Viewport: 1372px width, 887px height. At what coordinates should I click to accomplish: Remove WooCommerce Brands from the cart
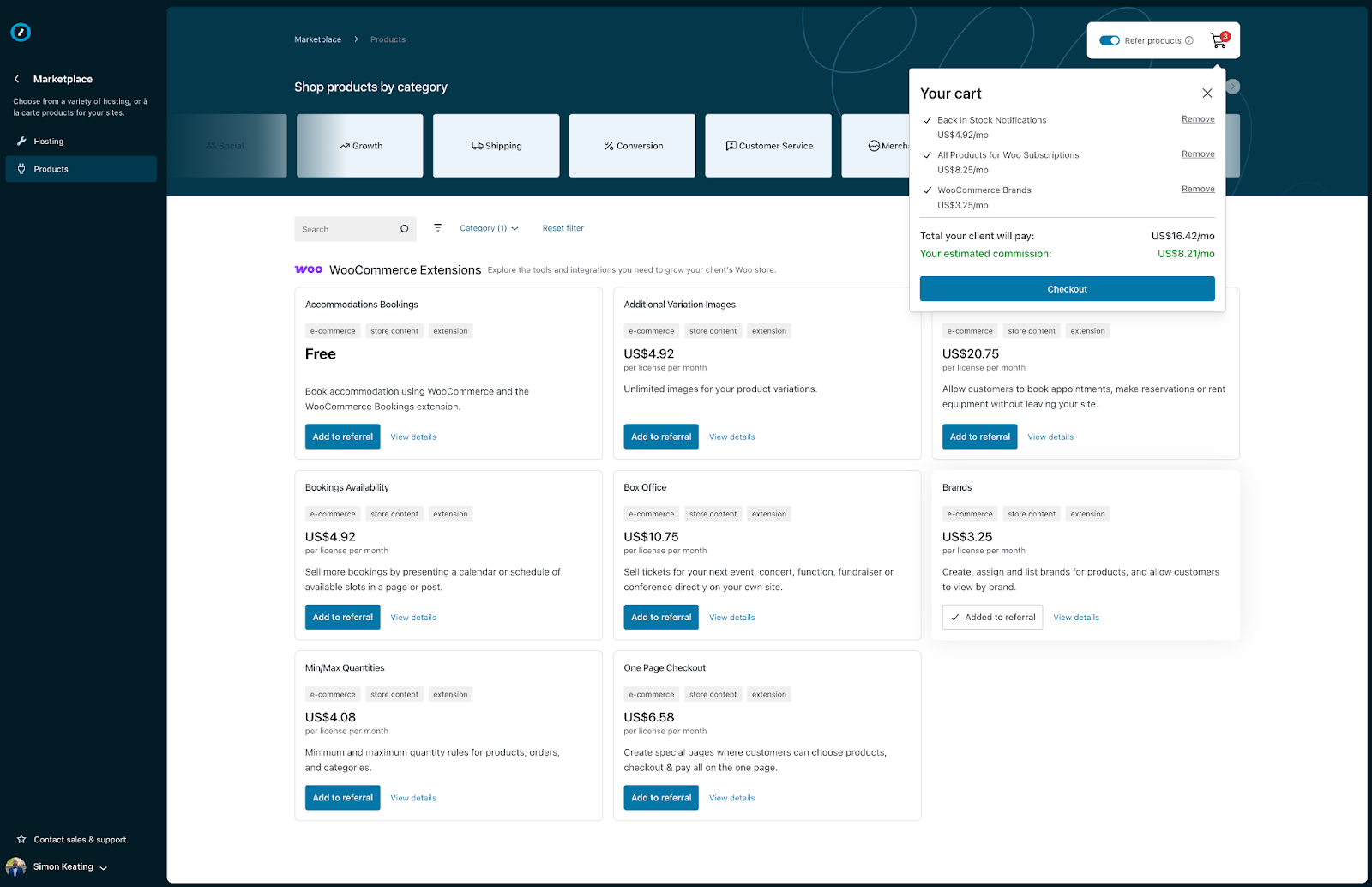[1198, 189]
